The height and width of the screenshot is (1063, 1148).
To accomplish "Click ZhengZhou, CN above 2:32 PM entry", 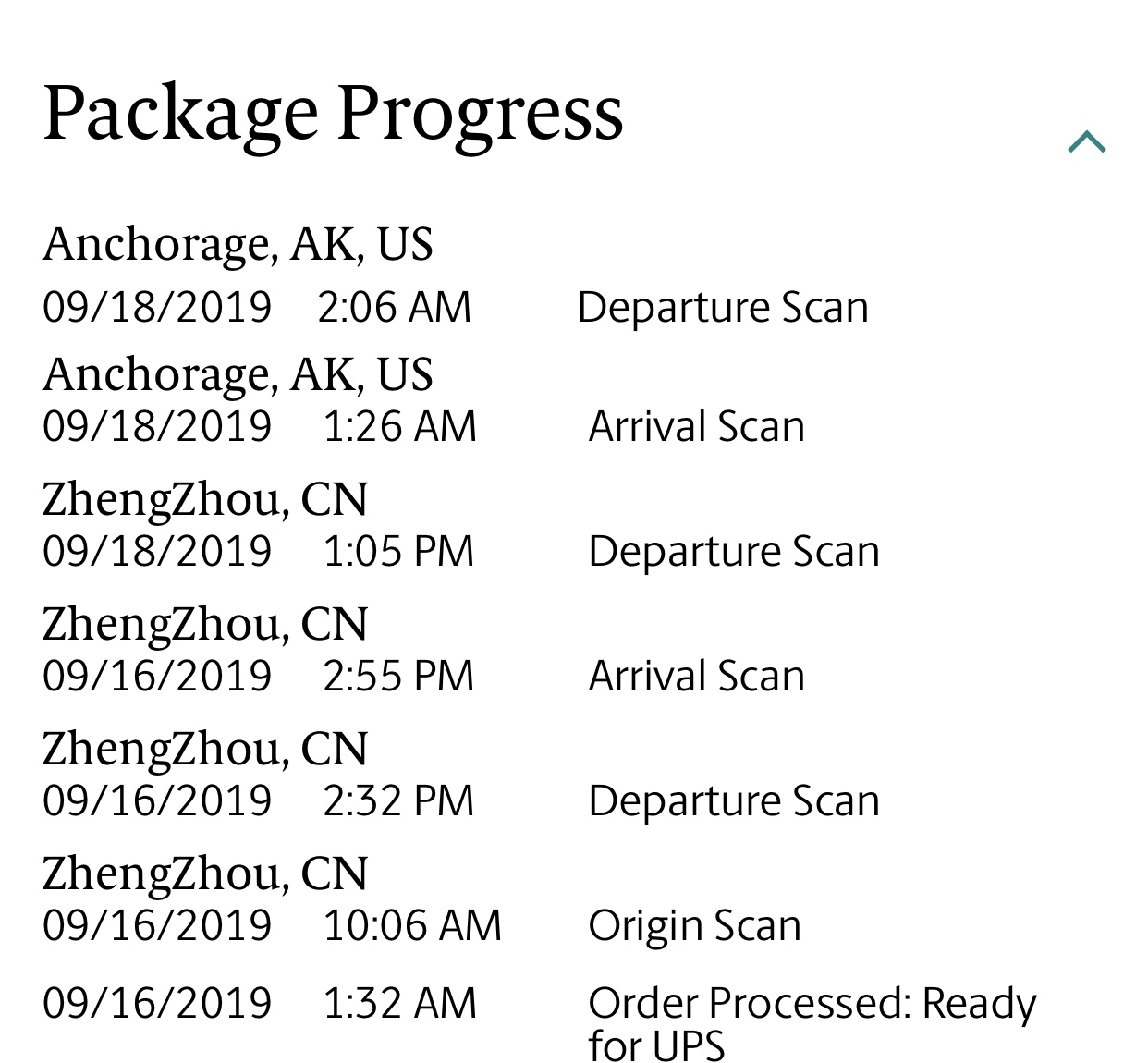I will click(205, 750).
